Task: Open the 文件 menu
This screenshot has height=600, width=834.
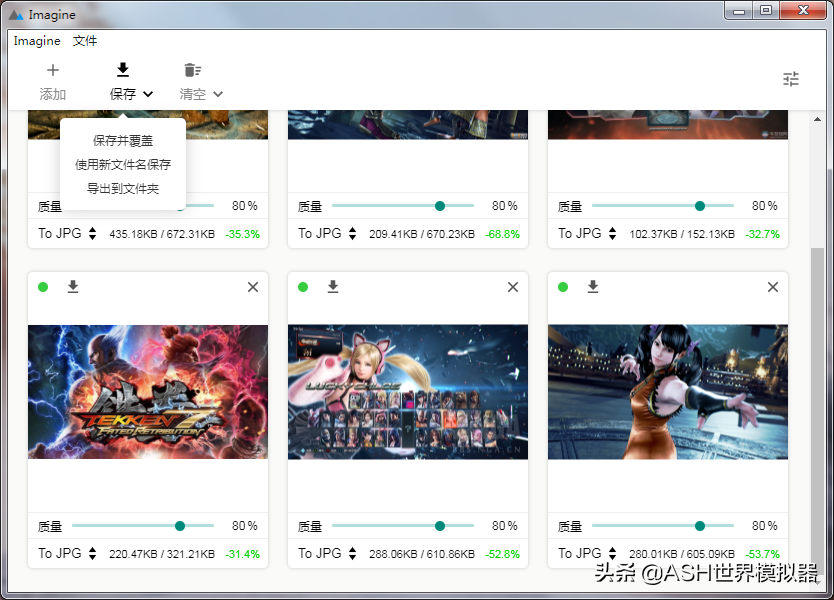Action: pos(85,41)
